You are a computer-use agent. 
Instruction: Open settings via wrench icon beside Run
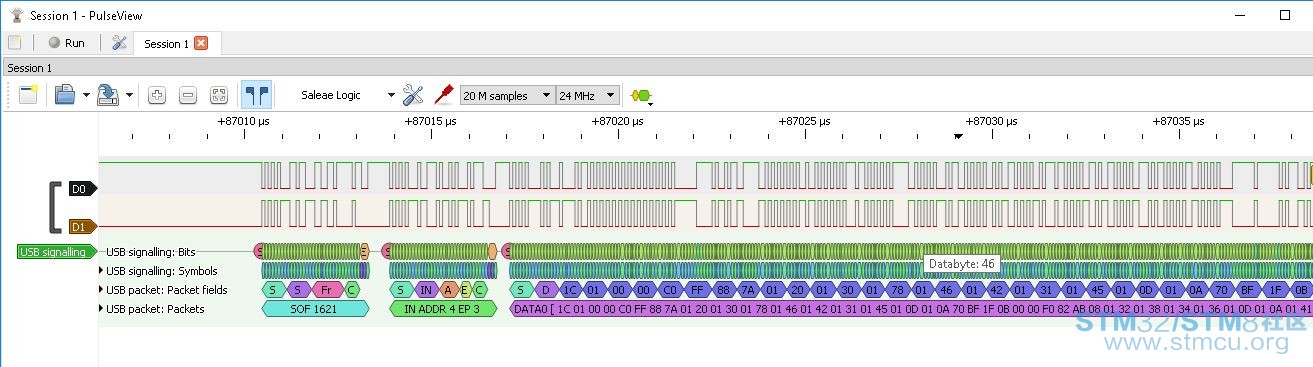click(119, 43)
